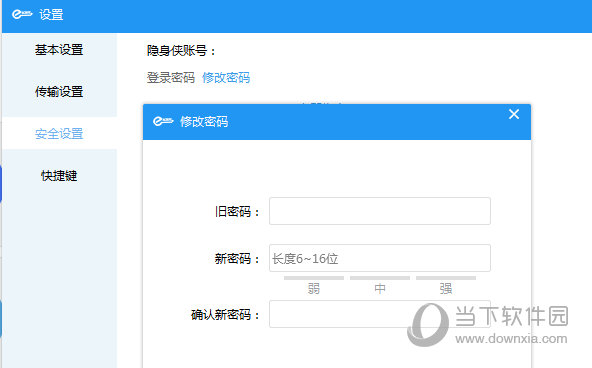592x368 pixels.
Task: Click the 确认新密码 input field
Action: click(x=380, y=314)
